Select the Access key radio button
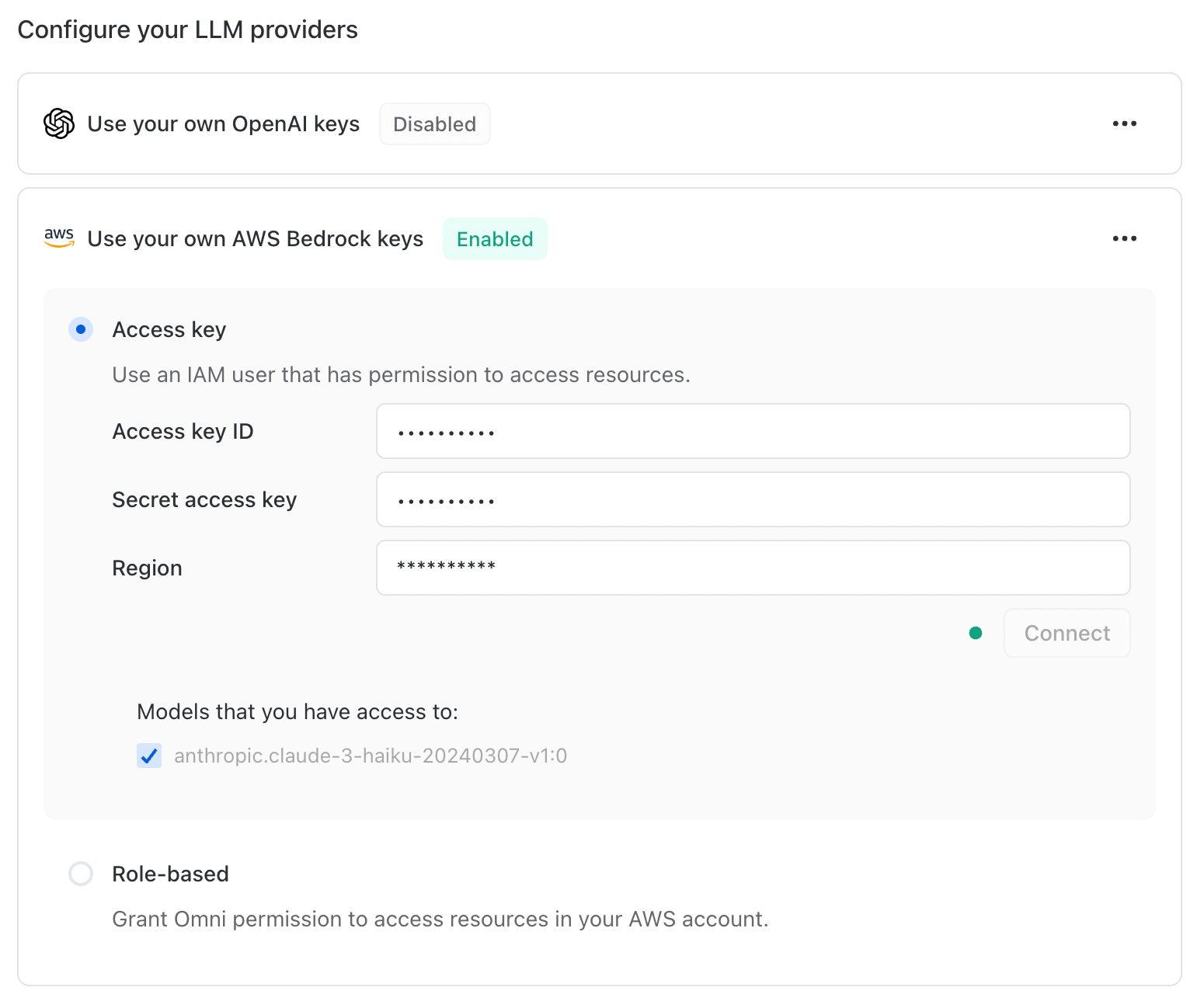The image size is (1204, 1008). point(81,329)
